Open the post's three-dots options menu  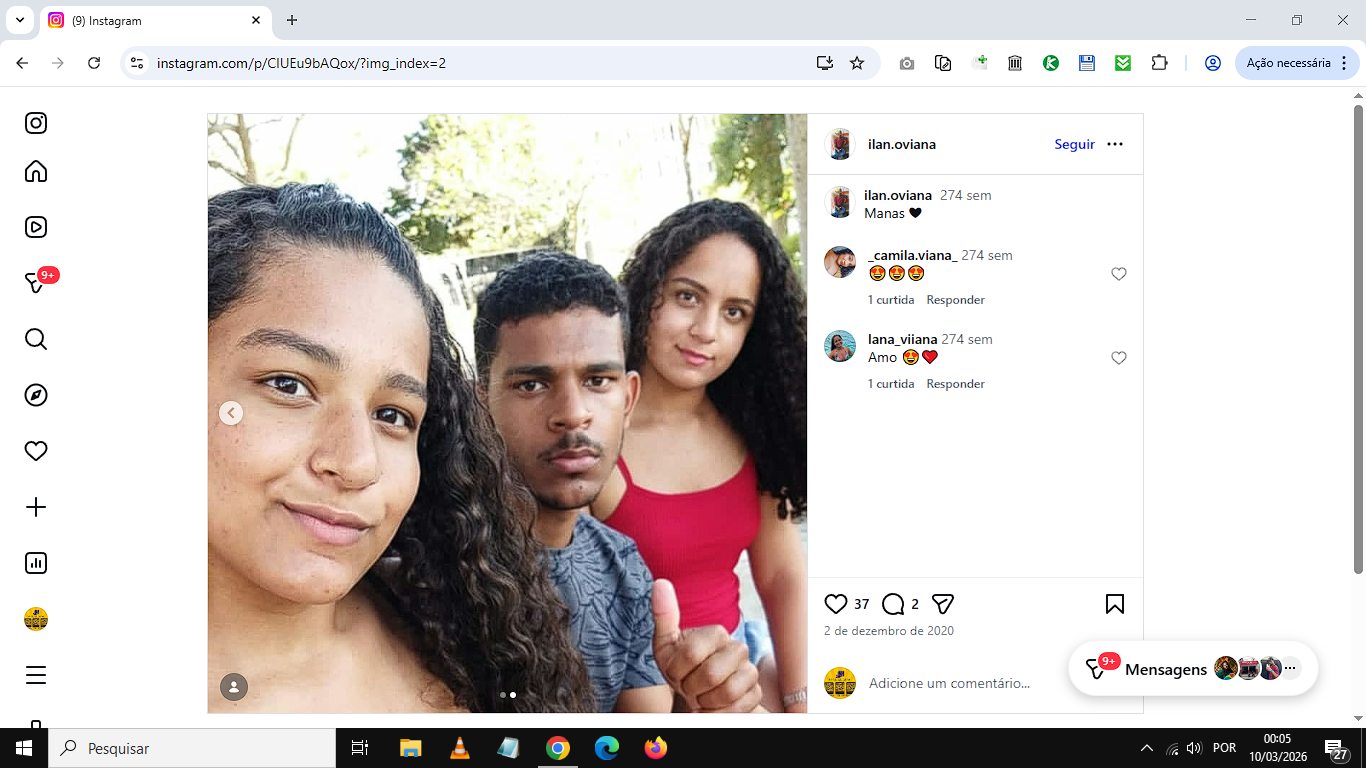coord(1115,144)
